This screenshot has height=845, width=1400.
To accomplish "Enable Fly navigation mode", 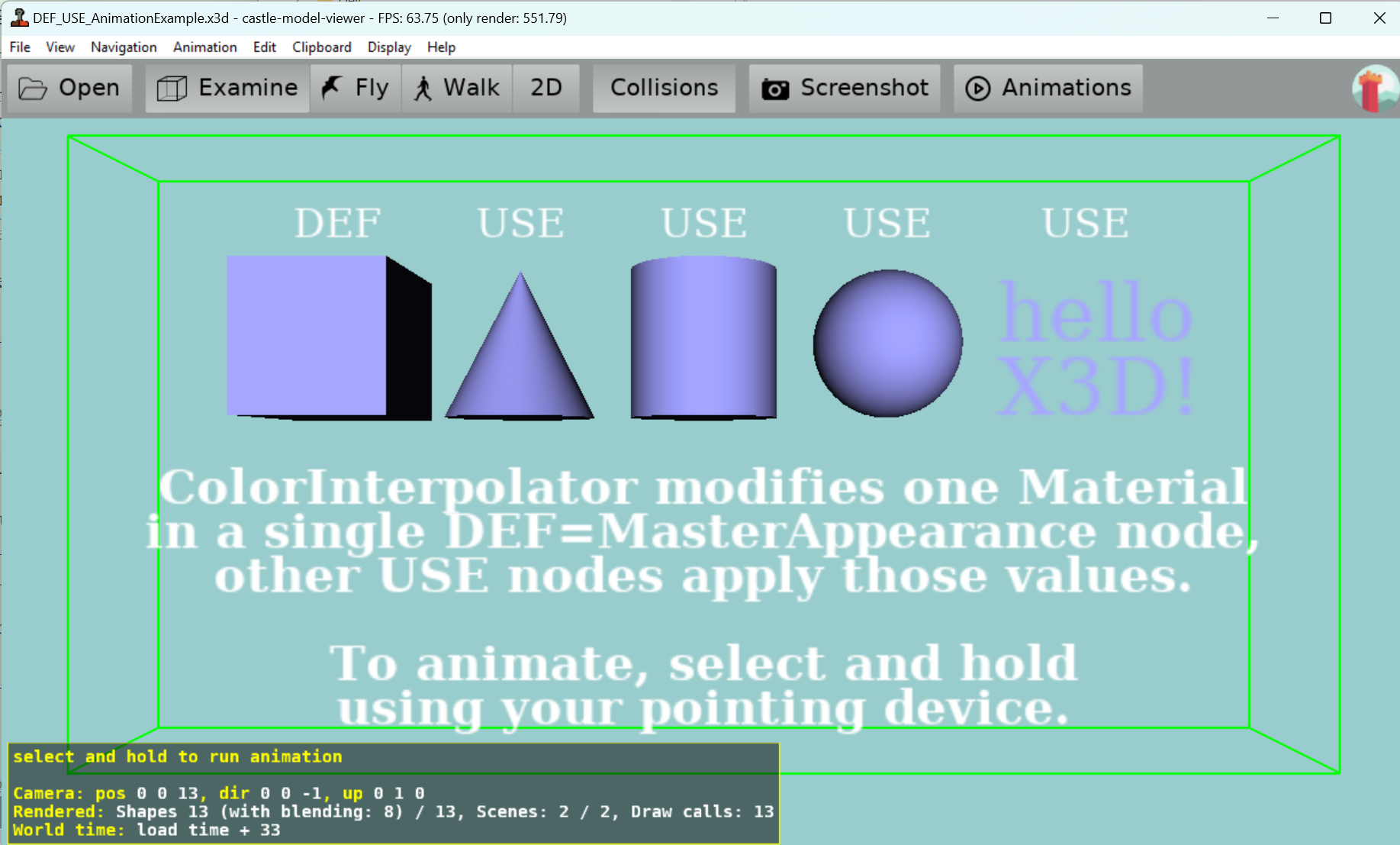I will (356, 89).
